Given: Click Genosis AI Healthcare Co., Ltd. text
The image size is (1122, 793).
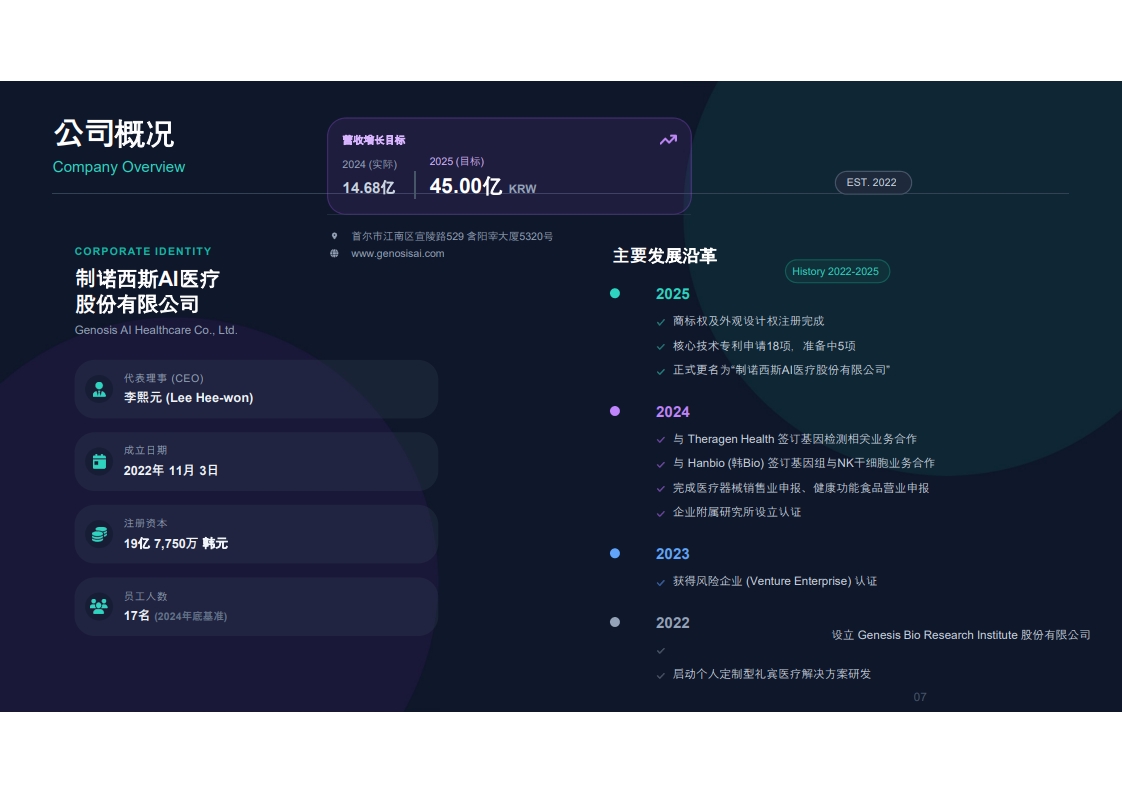Looking at the screenshot, I should click(x=156, y=330).
